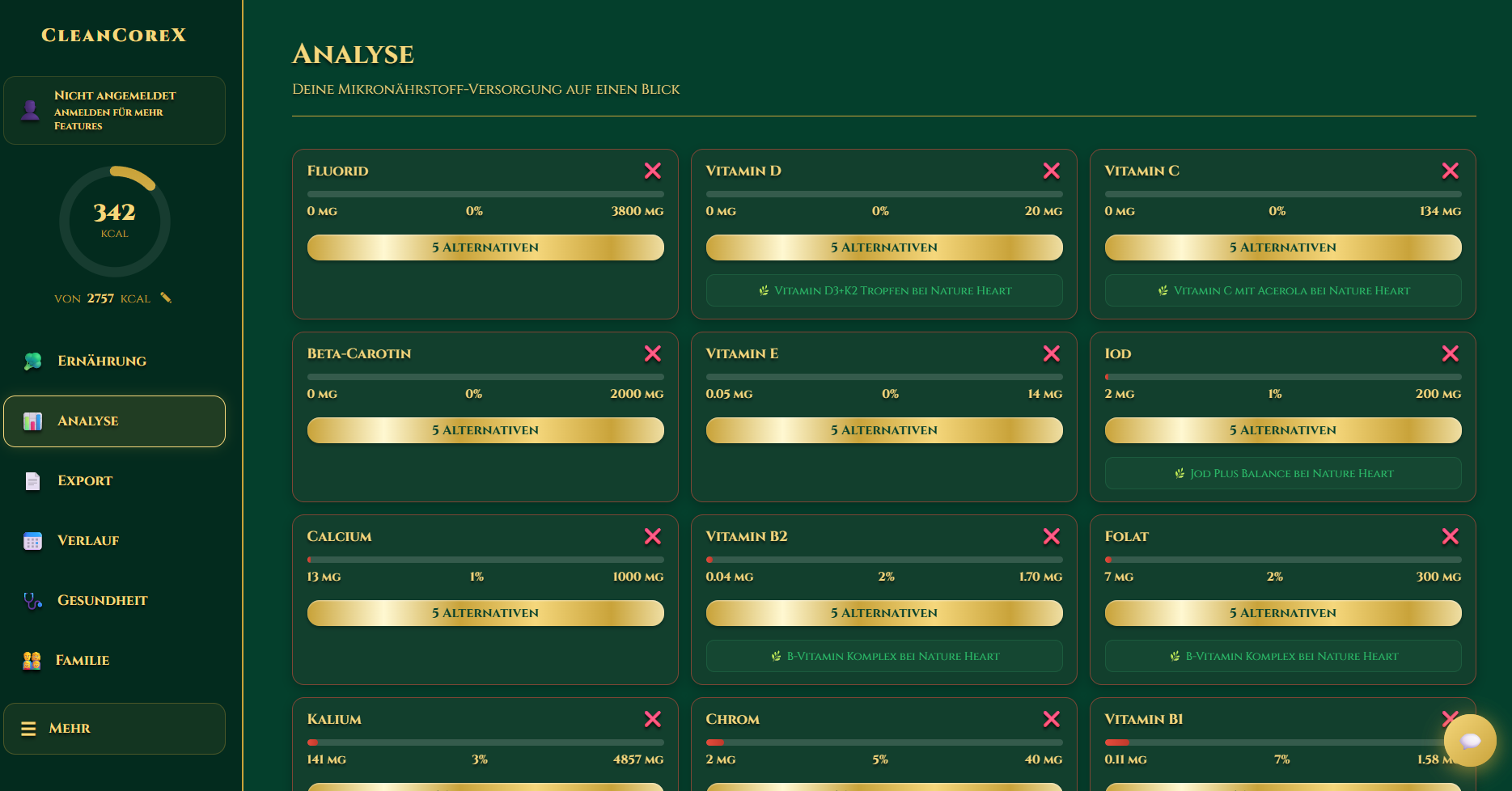
Task: Expand 5 Alternativen under Vitamin C
Action: (1283, 247)
